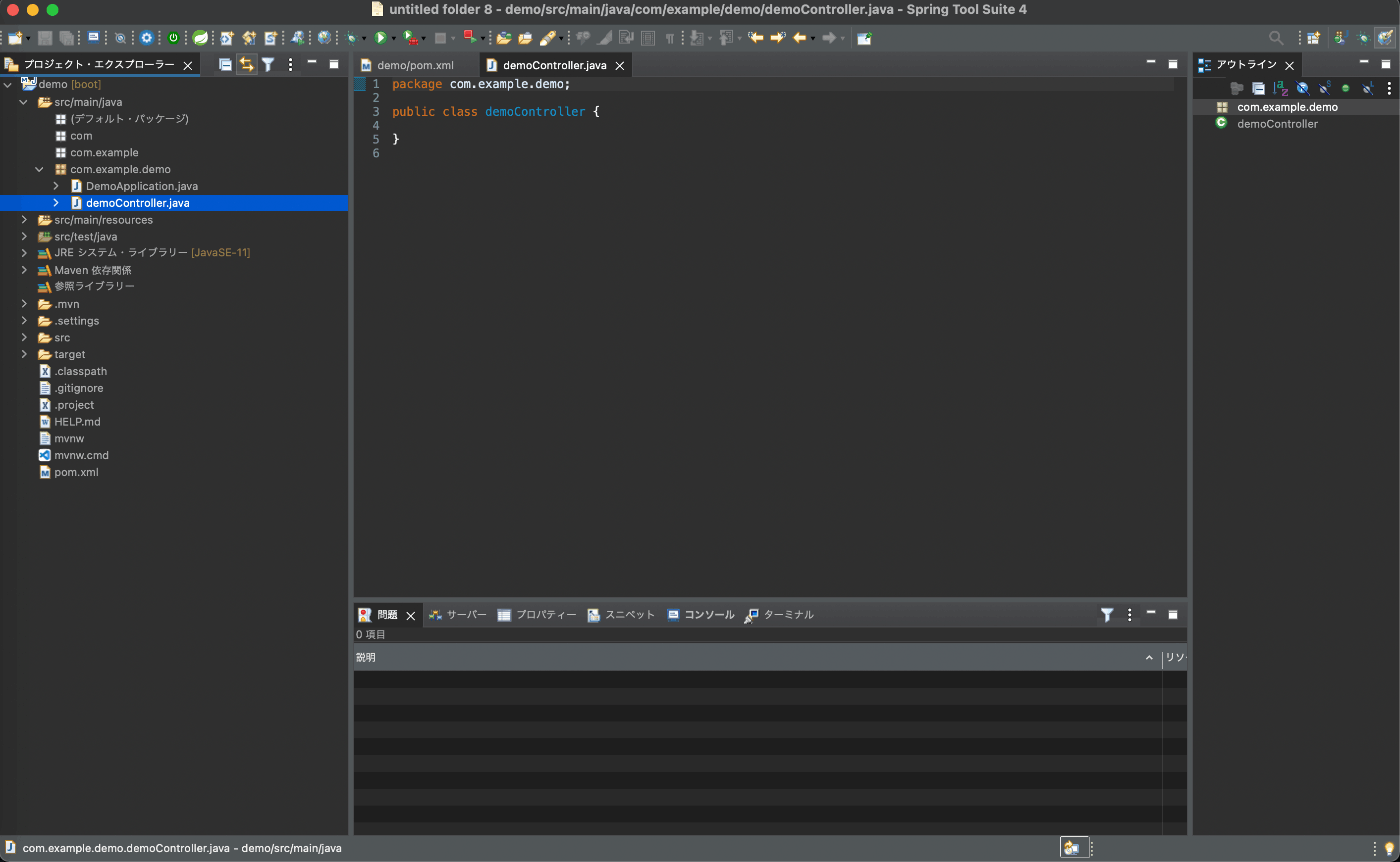Open the スニペット tab
The height and width of the screenshot is (862, 1400).
[x=621, y=615]
